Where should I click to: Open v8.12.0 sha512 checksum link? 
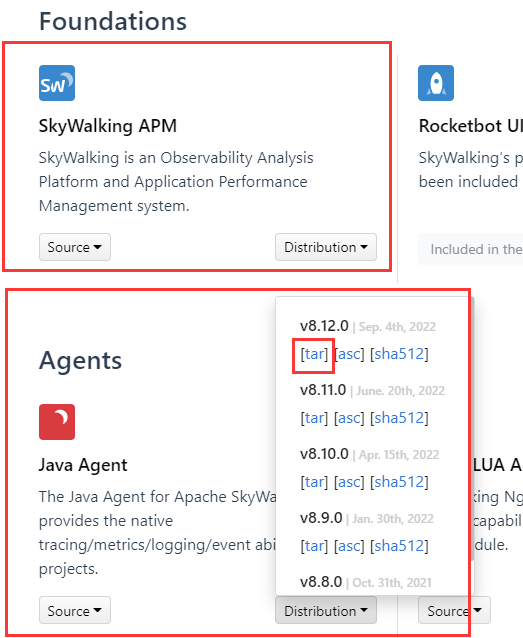tap(399, 354)
